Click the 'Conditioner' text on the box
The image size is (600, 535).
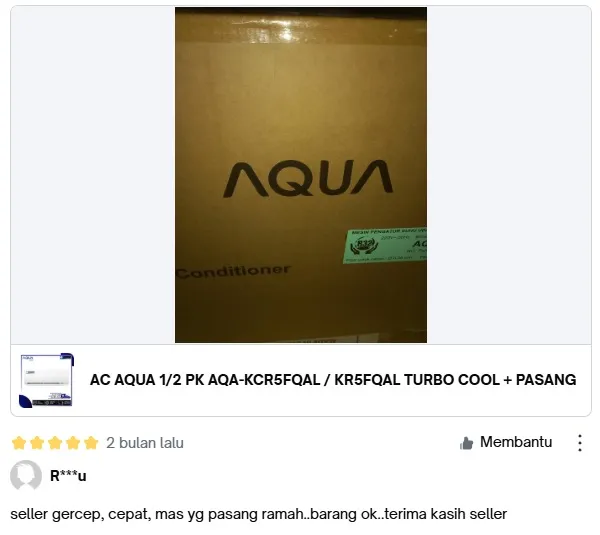pyautogui.click(x=233, y=272)
